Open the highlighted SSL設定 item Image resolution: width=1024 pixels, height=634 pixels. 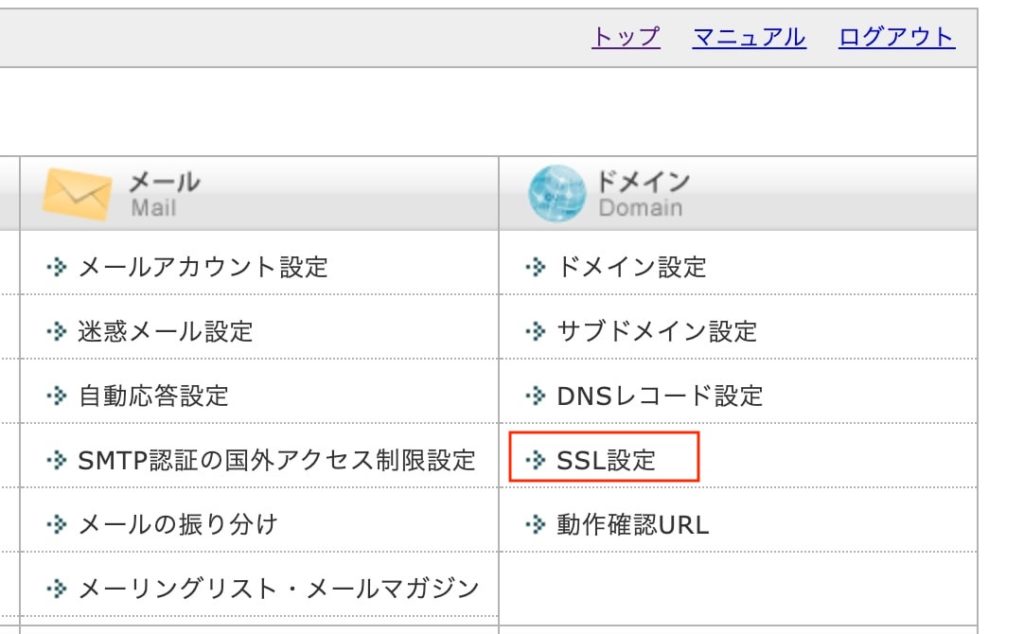pos(606,460)
